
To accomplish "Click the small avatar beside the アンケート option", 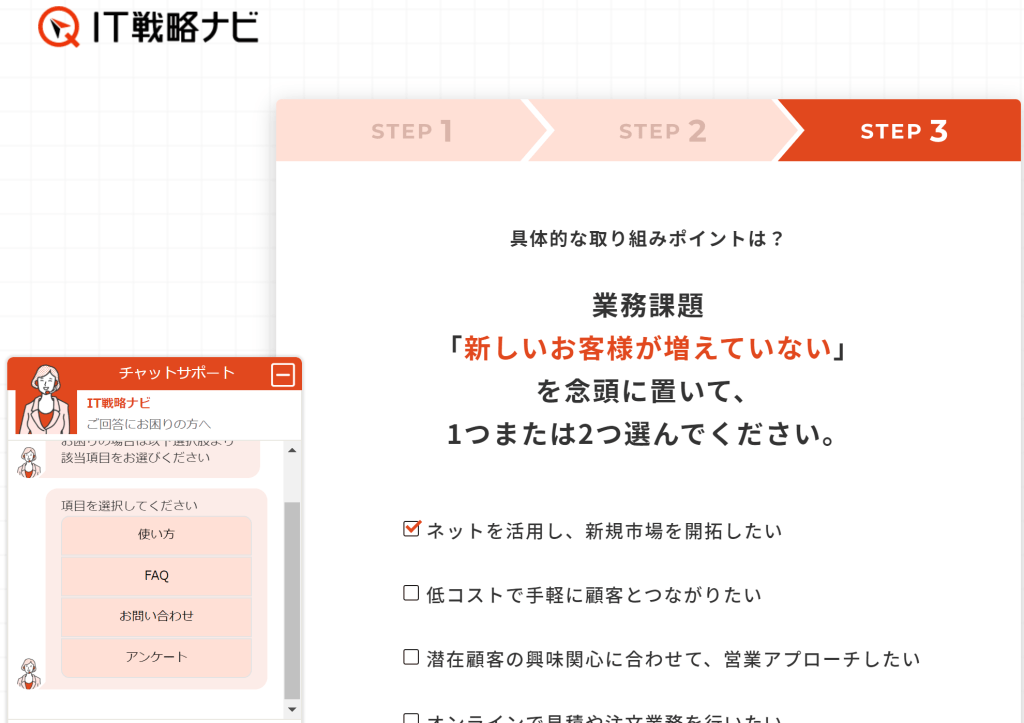I will pyautogui.click(x=29, y=673).
